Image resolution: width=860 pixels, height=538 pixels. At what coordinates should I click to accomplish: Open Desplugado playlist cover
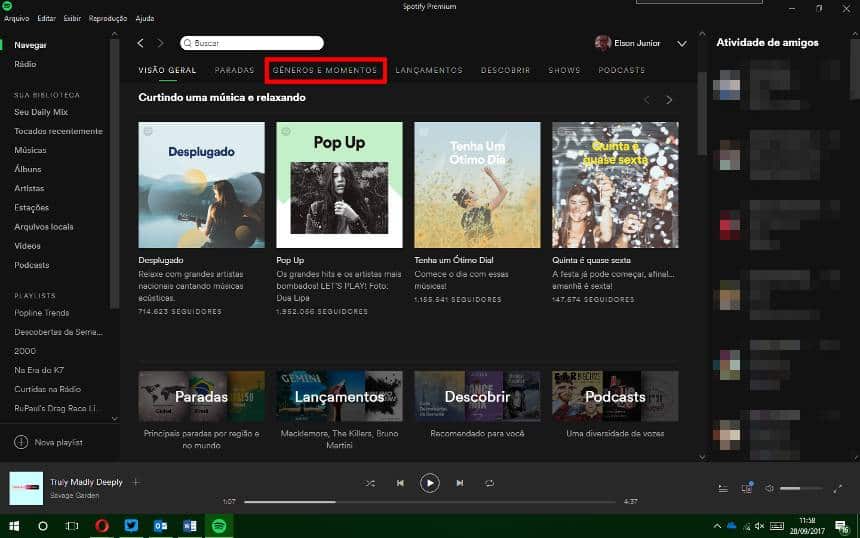tap(201, 185)
